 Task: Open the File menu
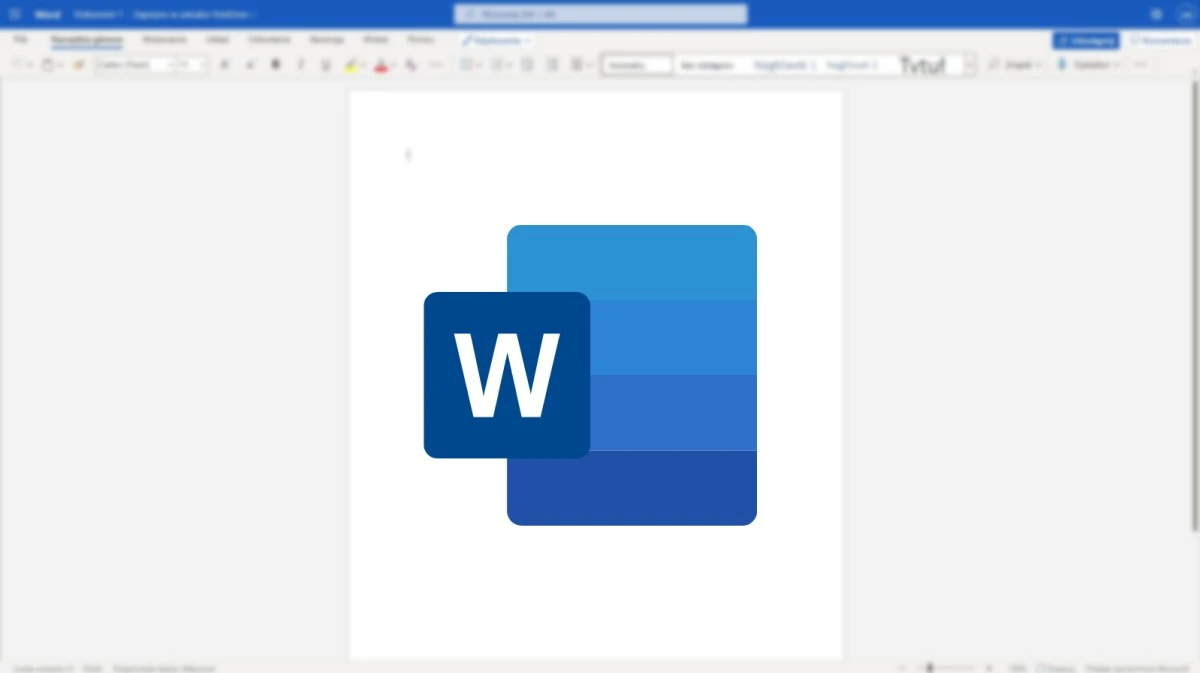21,40
